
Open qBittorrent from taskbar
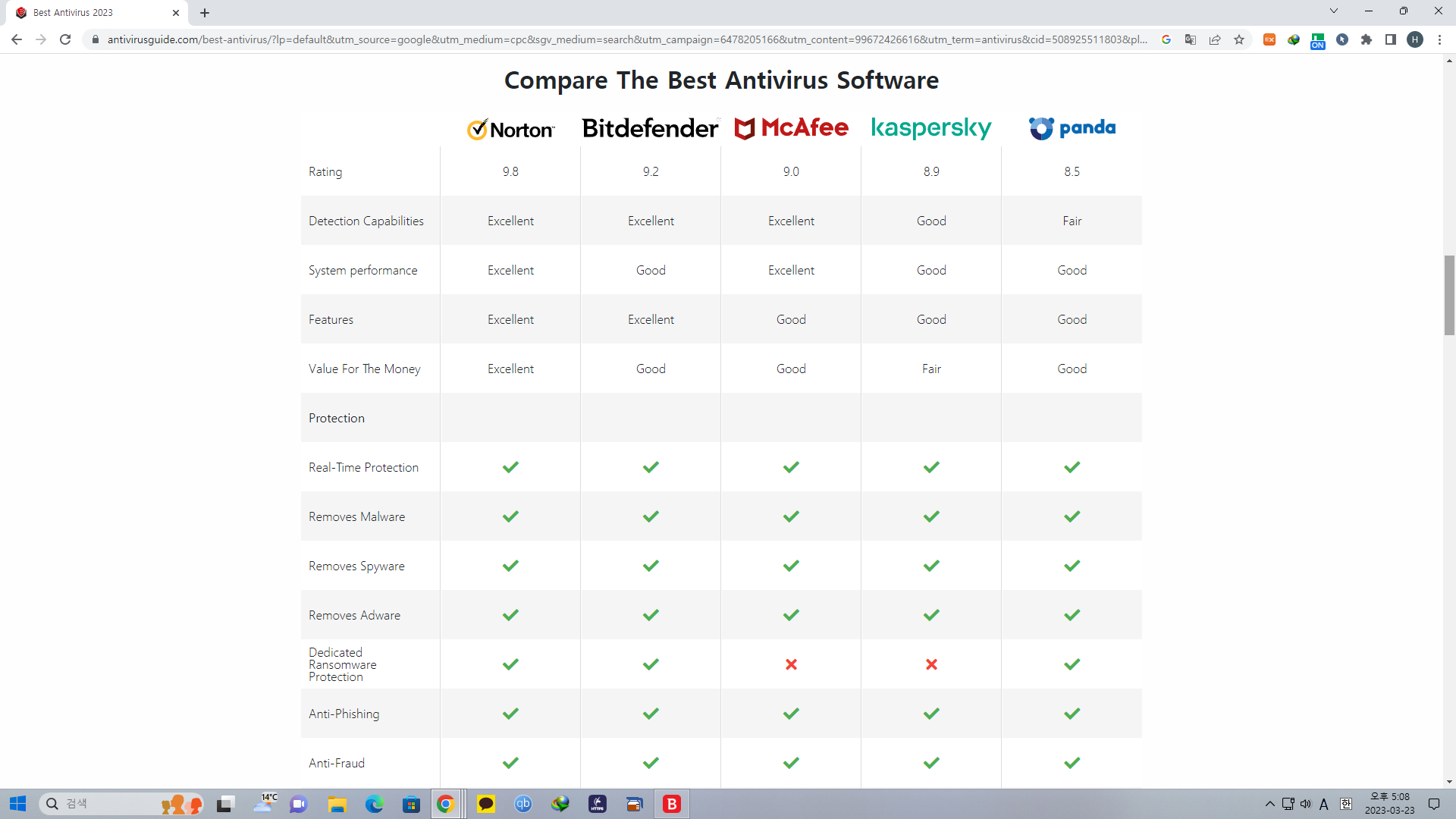(x=523, y=804)
